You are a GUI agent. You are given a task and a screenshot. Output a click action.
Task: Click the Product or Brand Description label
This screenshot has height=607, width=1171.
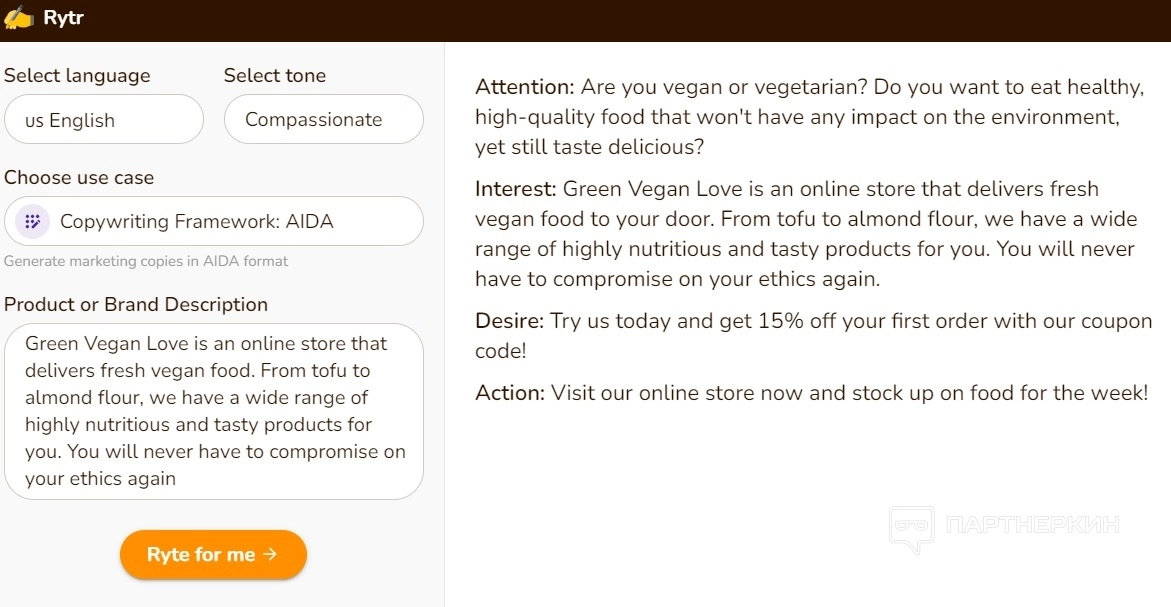coord(136,305)
